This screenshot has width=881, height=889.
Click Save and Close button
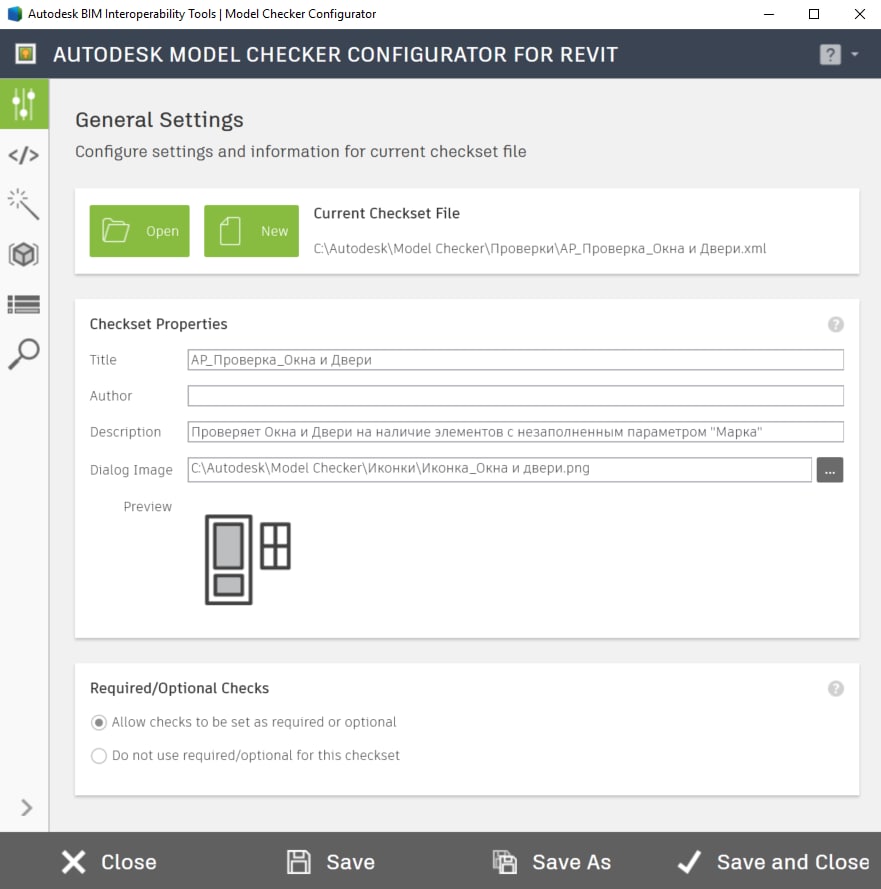coord(773,862)
